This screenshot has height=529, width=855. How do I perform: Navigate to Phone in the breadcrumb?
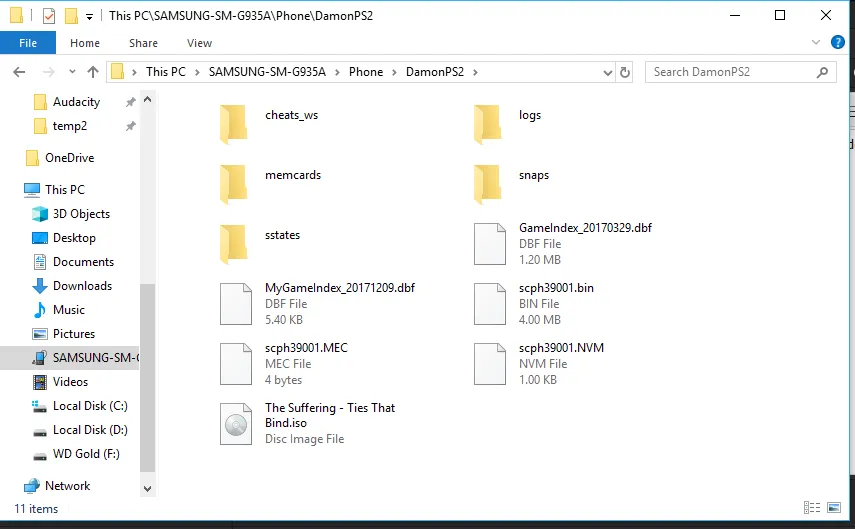366,72
